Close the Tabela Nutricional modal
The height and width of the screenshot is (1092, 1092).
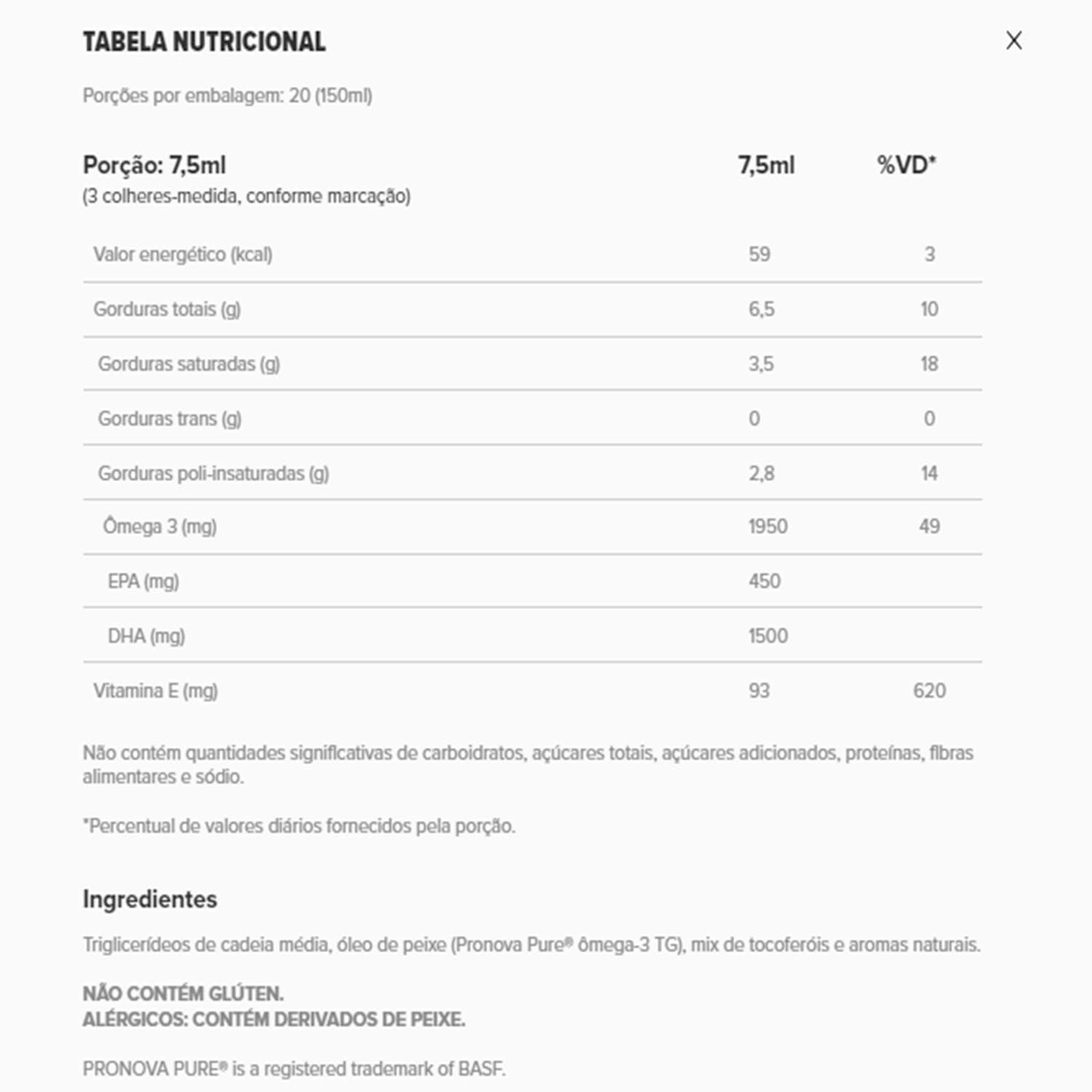click(x=1013, y=41)
